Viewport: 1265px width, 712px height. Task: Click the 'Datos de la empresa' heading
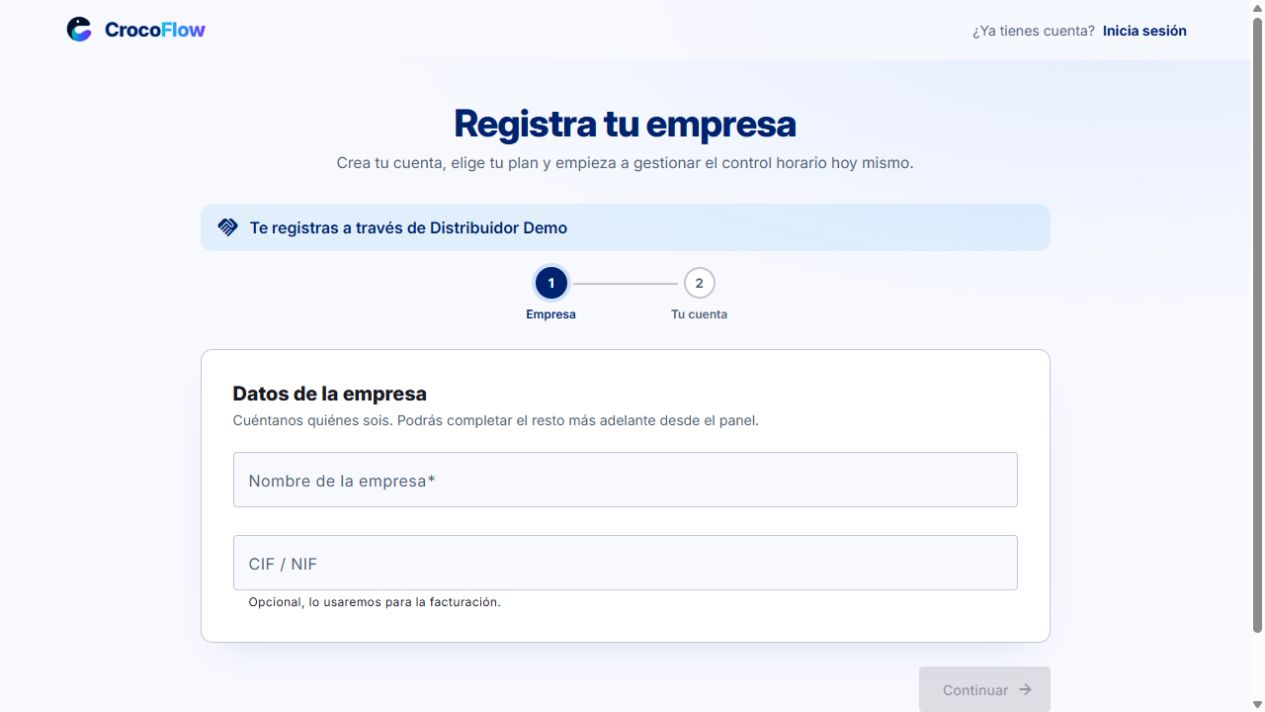click(330, 394)
